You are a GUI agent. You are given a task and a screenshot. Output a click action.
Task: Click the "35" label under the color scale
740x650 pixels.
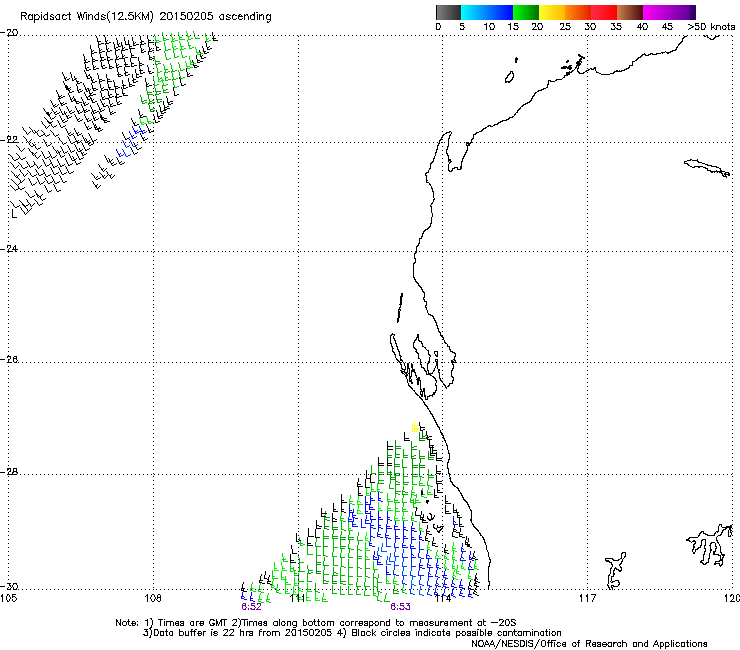pos(616,27)
